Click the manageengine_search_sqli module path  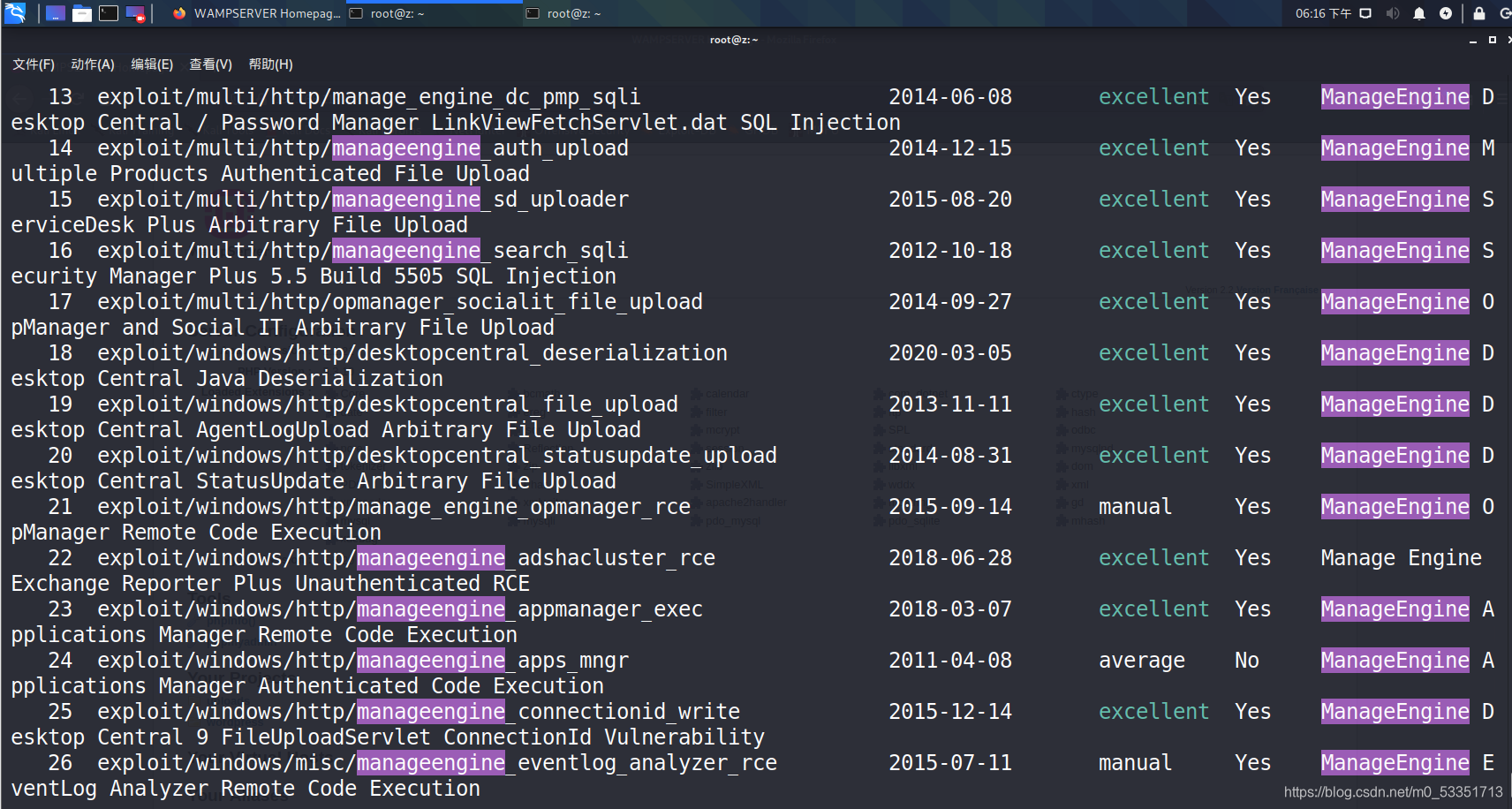(x=363, y=250)
